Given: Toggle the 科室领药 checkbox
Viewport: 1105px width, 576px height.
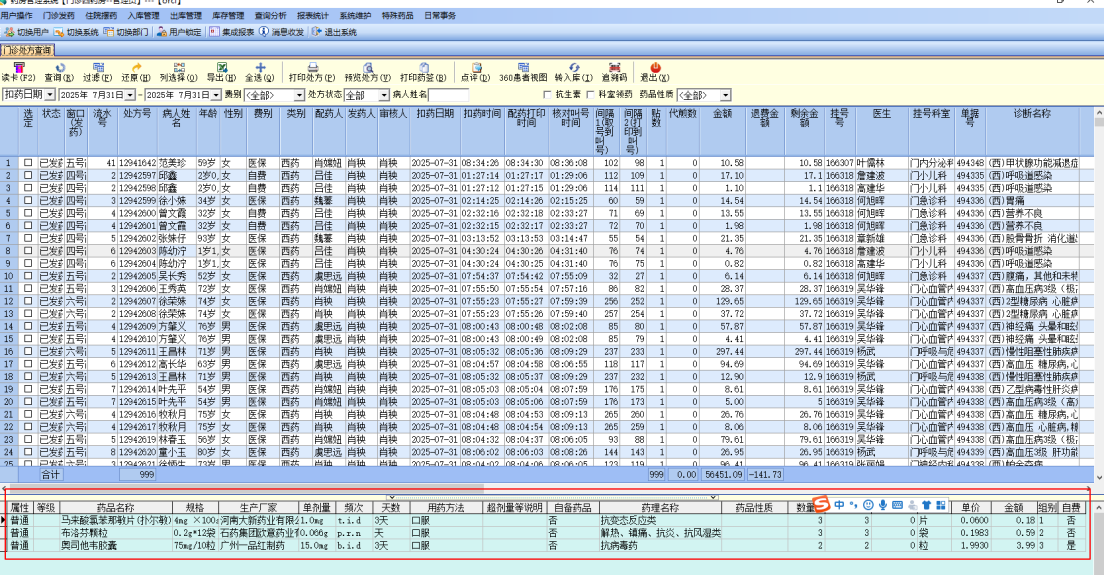Looking at the screenshot, I should (x=591, y=94).
